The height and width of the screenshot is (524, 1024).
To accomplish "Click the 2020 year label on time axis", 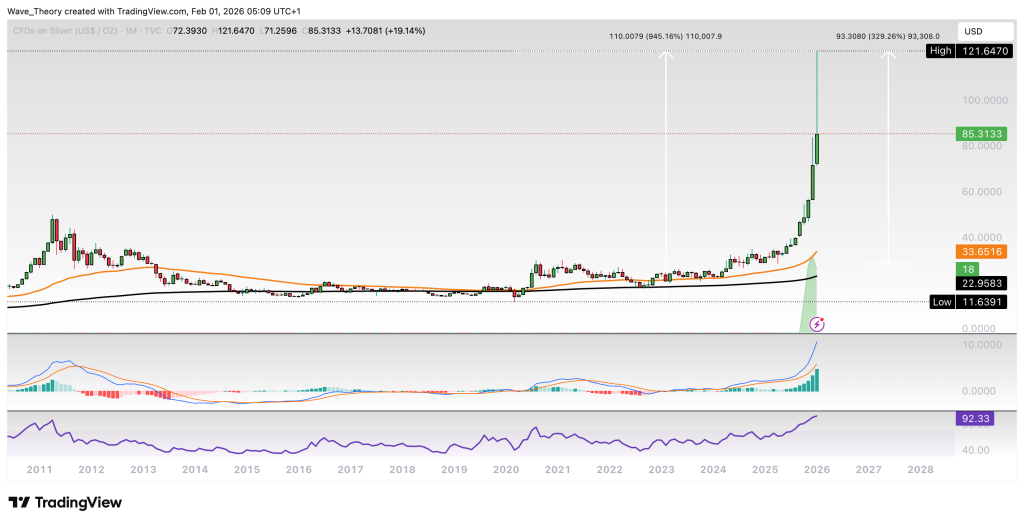I will (x=506, y=469).
